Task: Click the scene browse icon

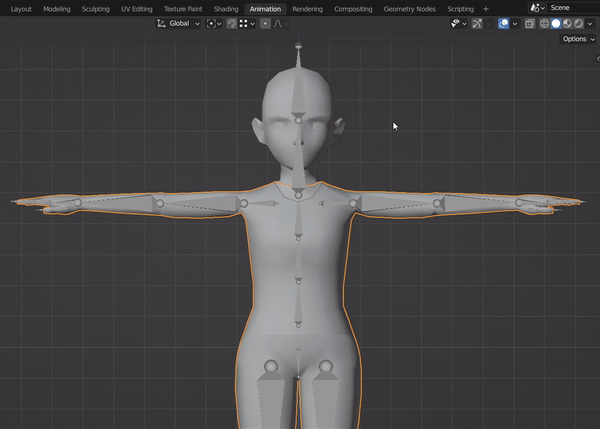Action: coord(535,8)
